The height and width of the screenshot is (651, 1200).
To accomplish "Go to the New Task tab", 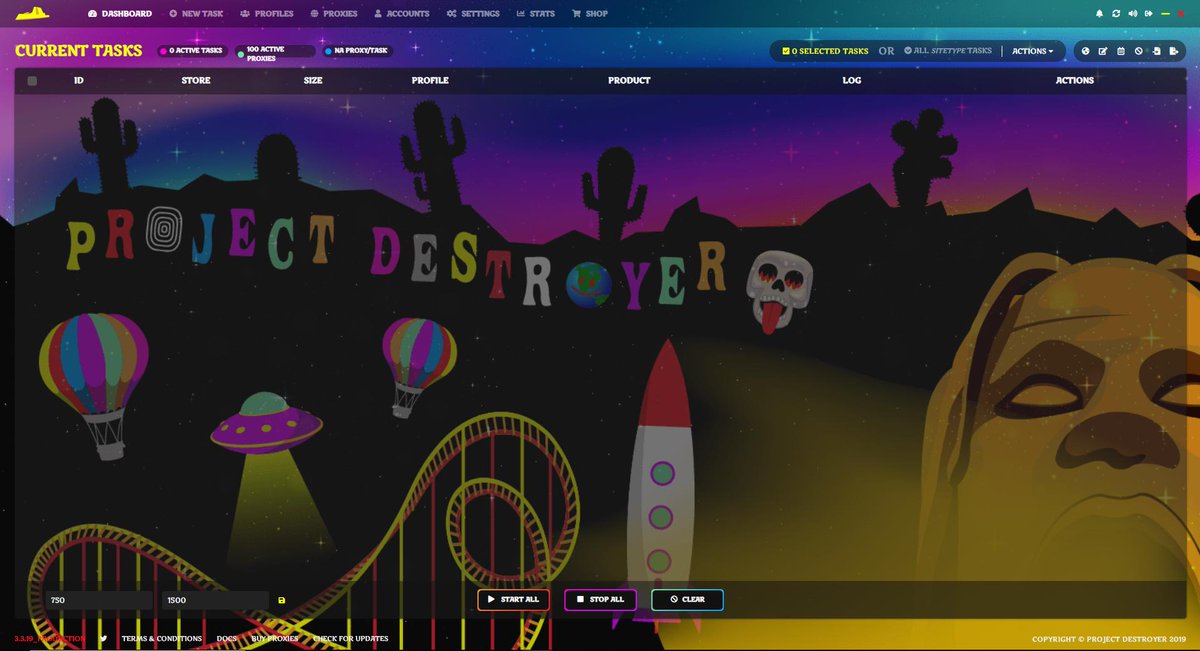I will point(196,14).
